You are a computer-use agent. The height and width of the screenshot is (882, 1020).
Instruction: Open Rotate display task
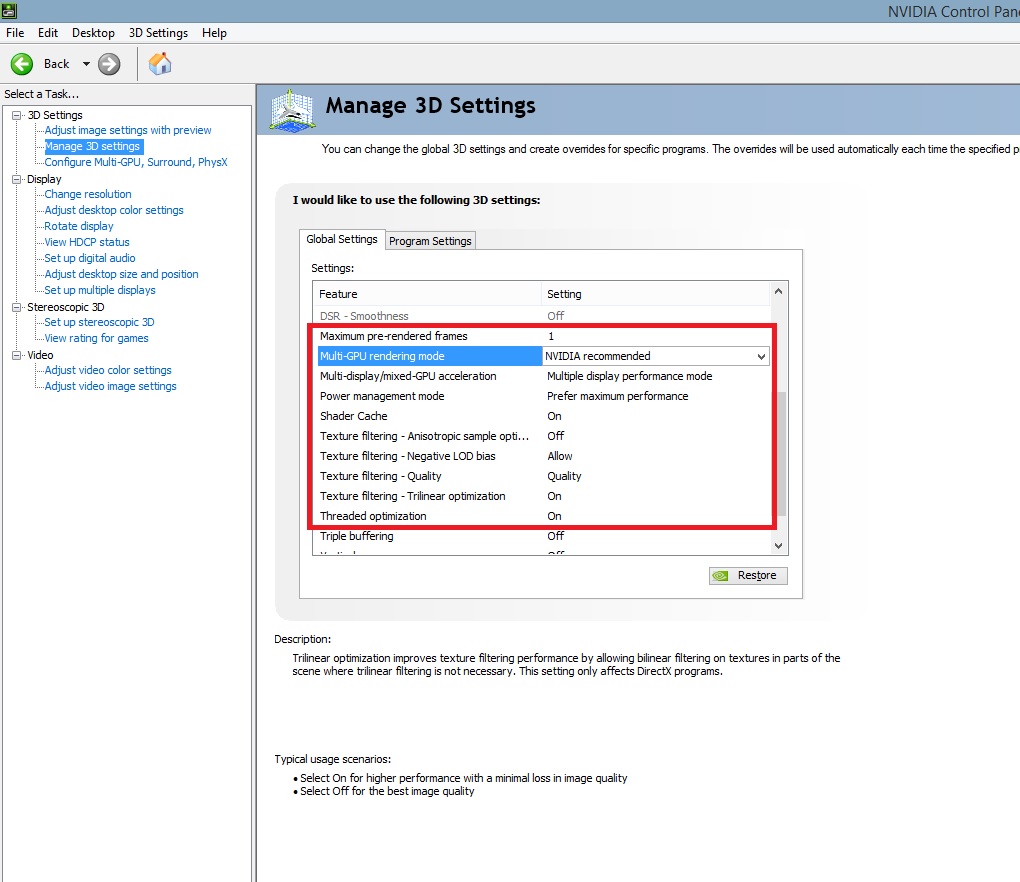[79, 226]
